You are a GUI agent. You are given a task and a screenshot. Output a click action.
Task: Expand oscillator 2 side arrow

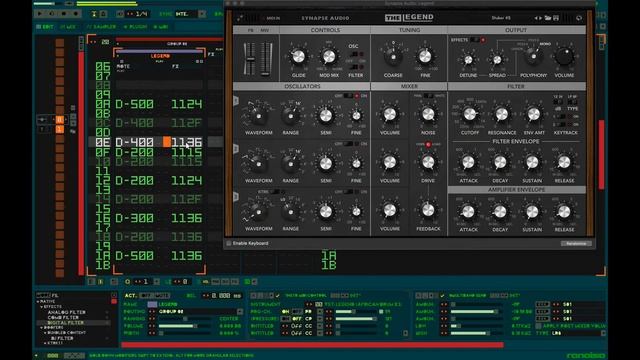tap(236, 148)
